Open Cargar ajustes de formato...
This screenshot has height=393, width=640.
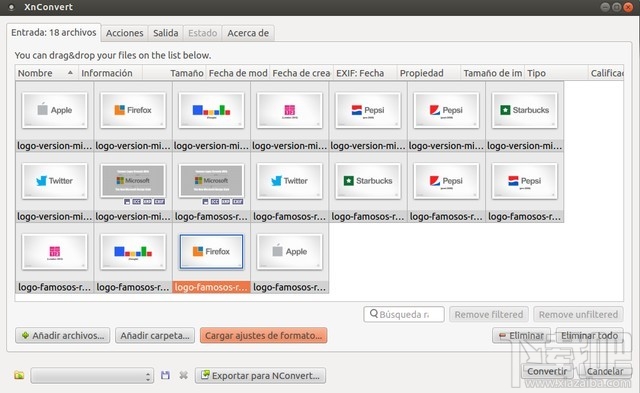[x=263, y=335]
